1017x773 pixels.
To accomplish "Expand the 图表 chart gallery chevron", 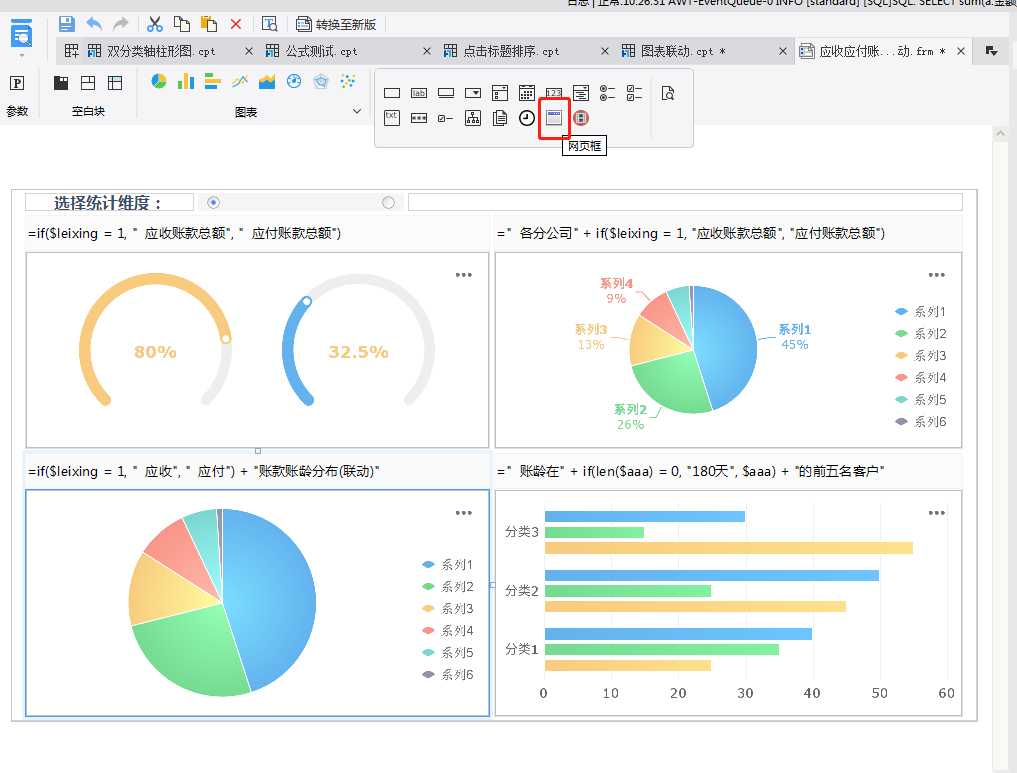I will click(357, 112).
